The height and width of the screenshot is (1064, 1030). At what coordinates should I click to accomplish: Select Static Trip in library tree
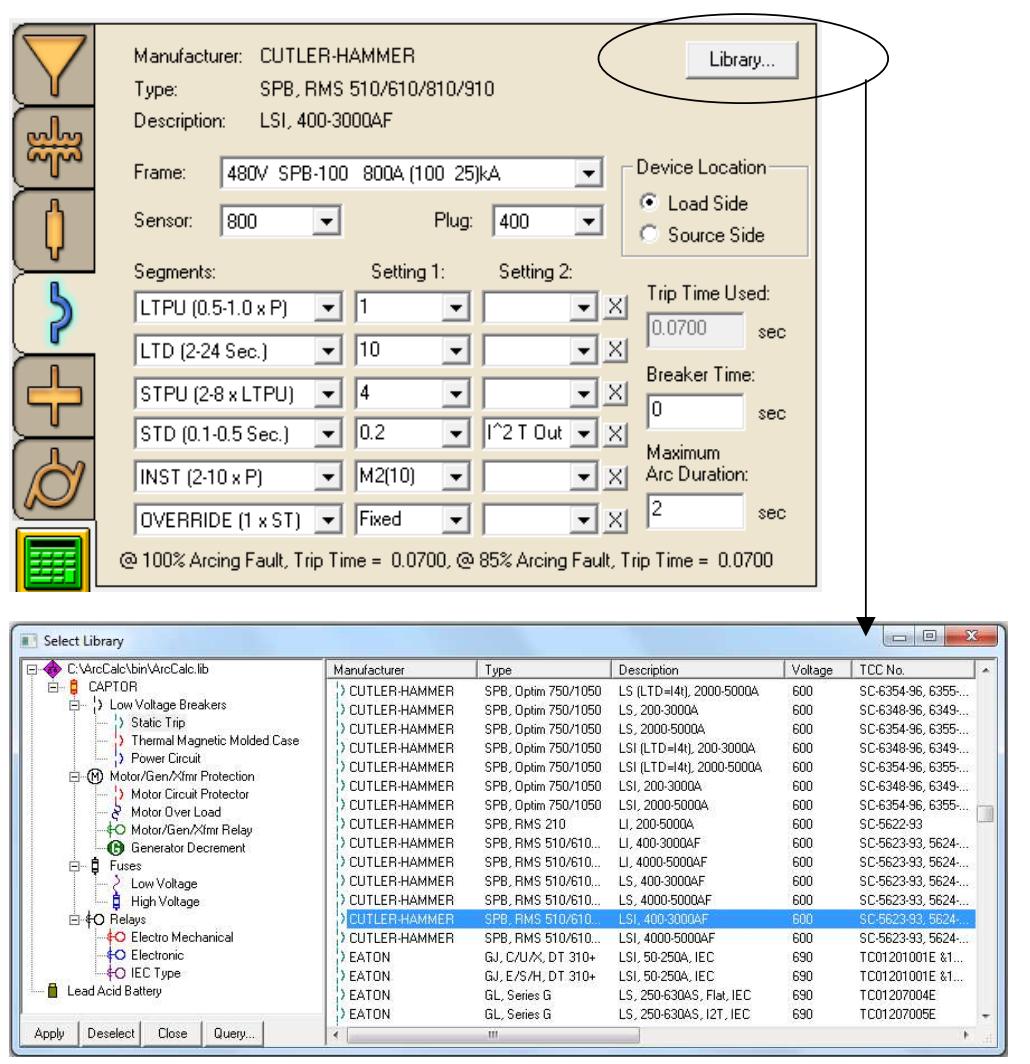pyautogui.click(x=157, y=723)
